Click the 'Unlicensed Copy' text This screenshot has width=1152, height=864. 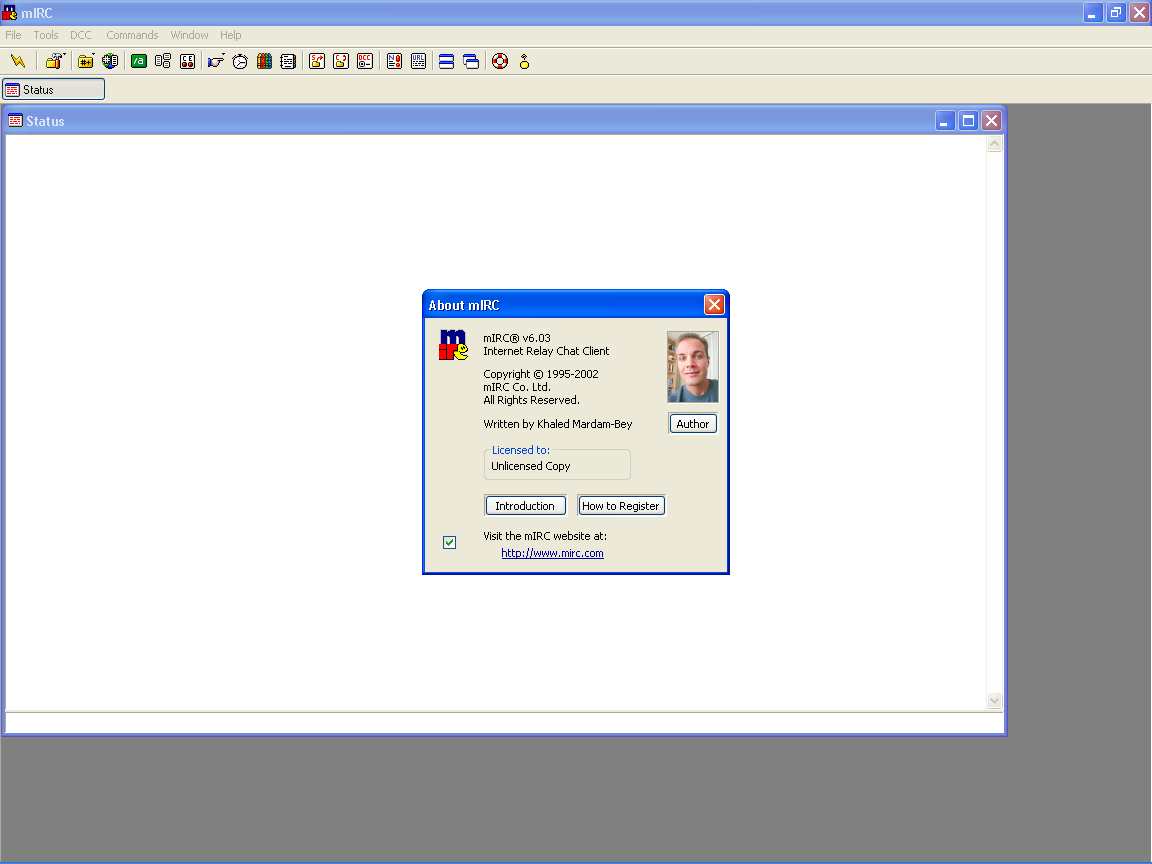click(530, 466)
